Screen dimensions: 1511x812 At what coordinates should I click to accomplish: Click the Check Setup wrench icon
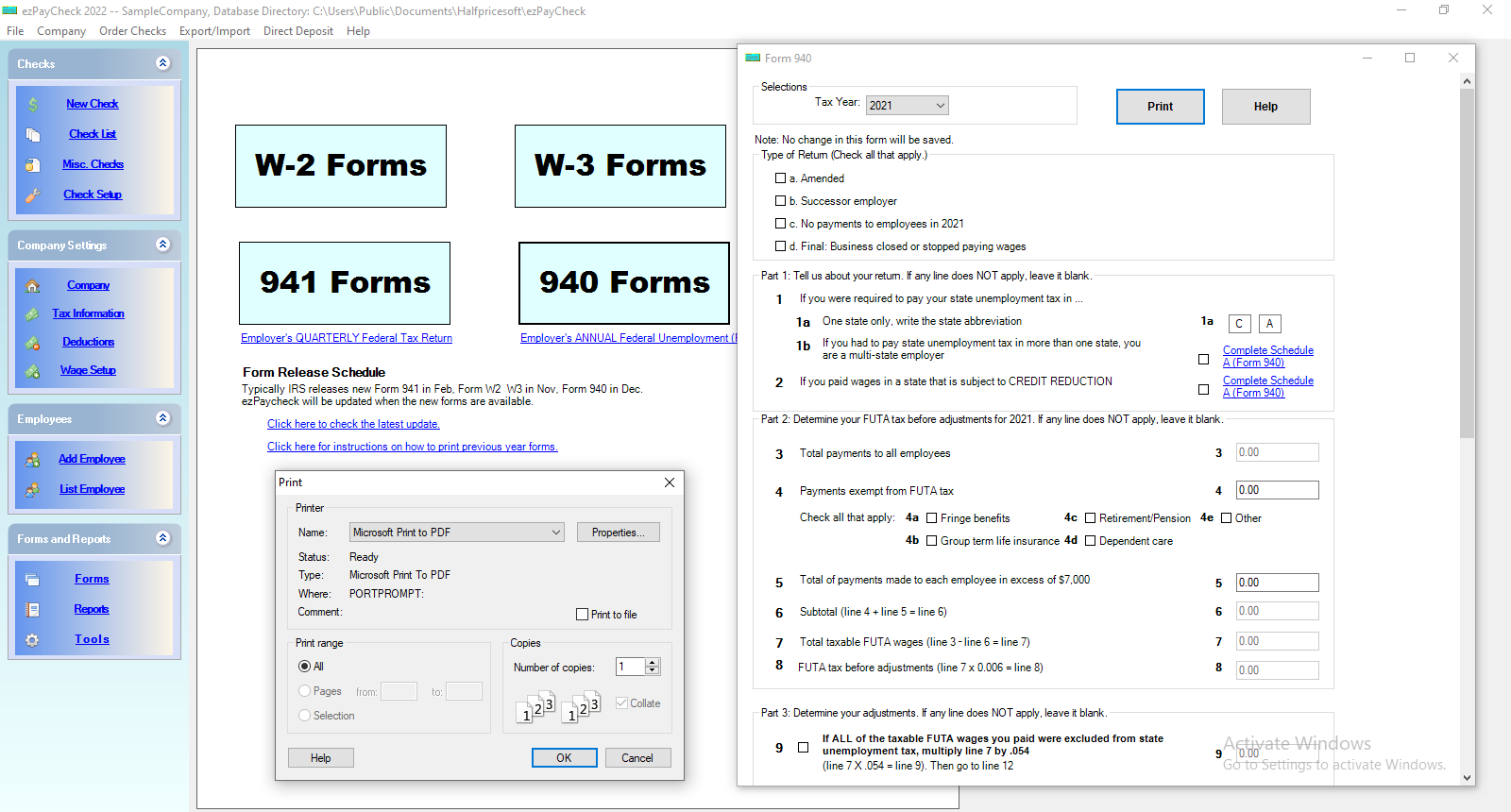[33, 195]
